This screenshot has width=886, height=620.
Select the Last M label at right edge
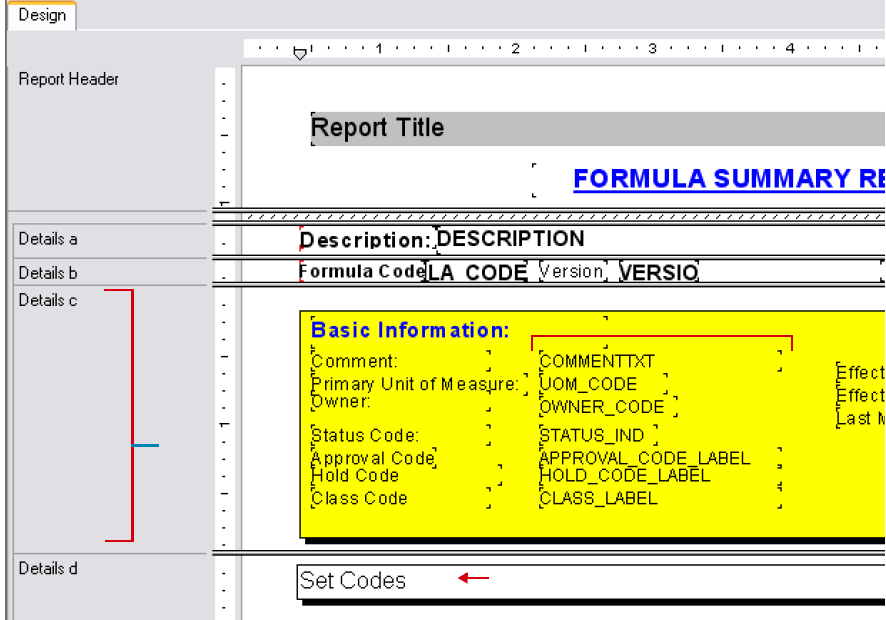[x=861, y=418]
